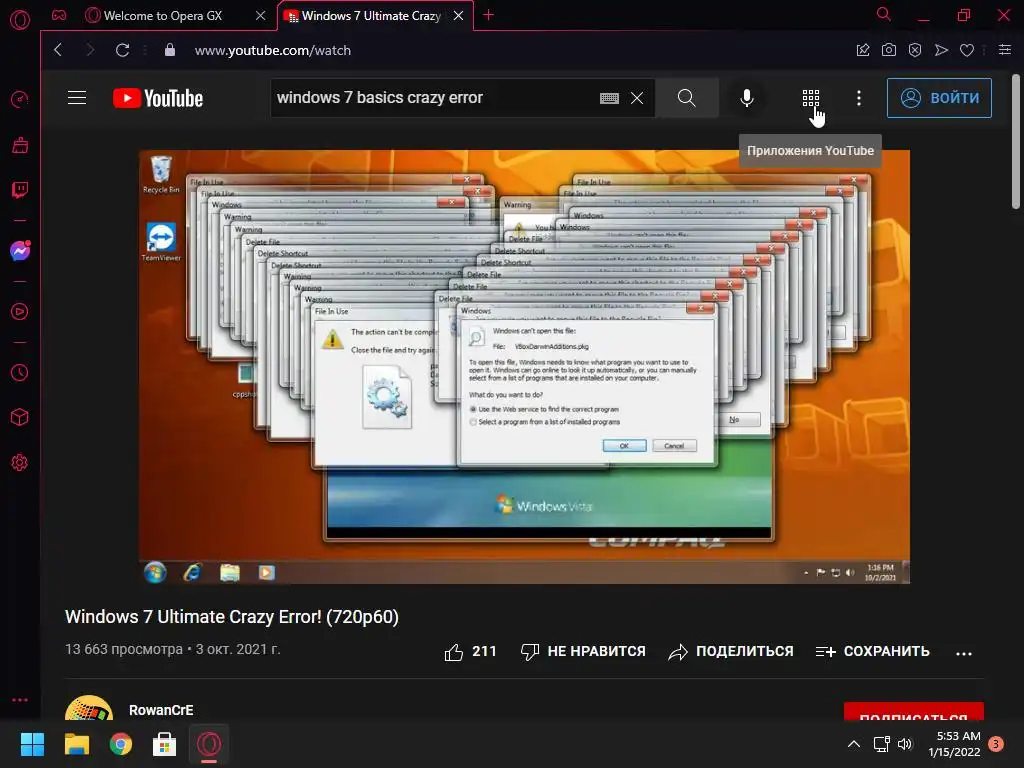Launch Chrome from the taskbar
This screenshot has width=1024, height=768.
[x=121, y=744]
